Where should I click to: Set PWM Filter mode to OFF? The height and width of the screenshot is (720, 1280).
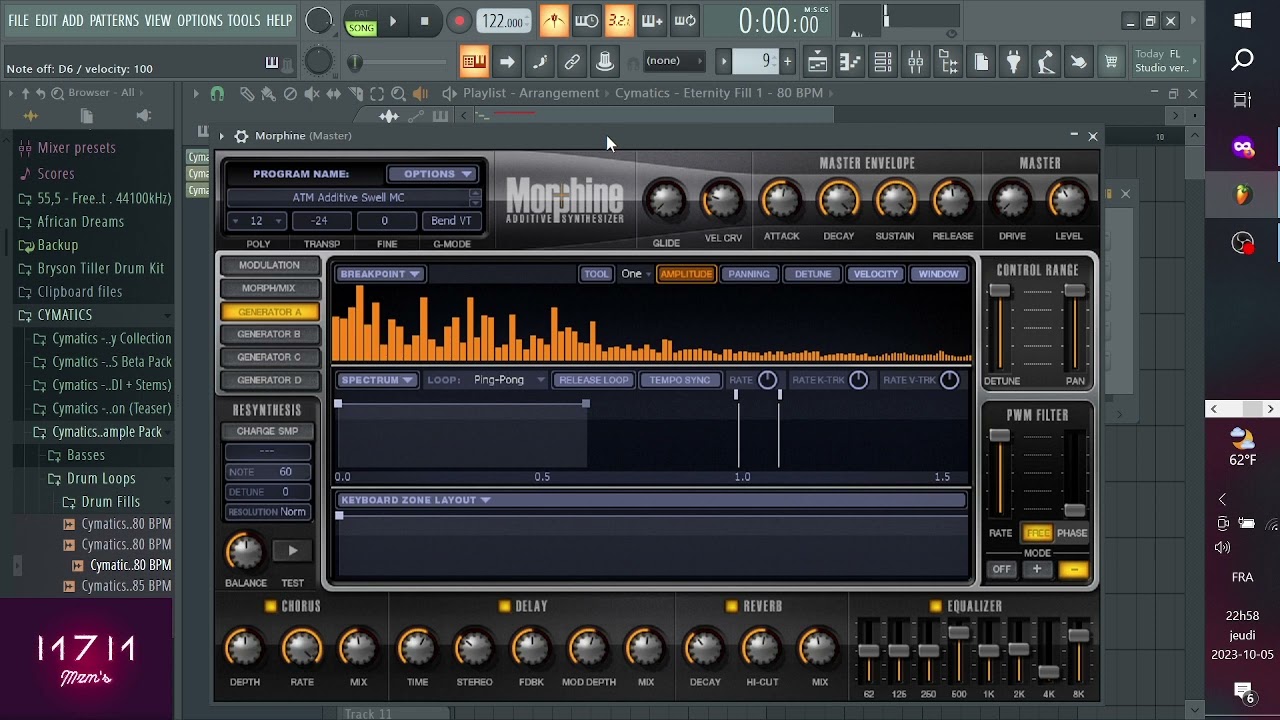point(1001,569)
